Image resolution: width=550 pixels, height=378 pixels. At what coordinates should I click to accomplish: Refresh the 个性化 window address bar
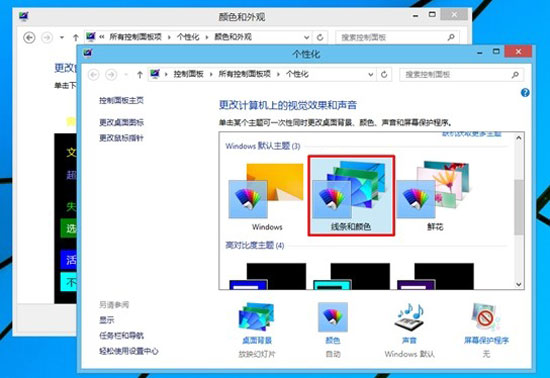(x=384, y=74)
